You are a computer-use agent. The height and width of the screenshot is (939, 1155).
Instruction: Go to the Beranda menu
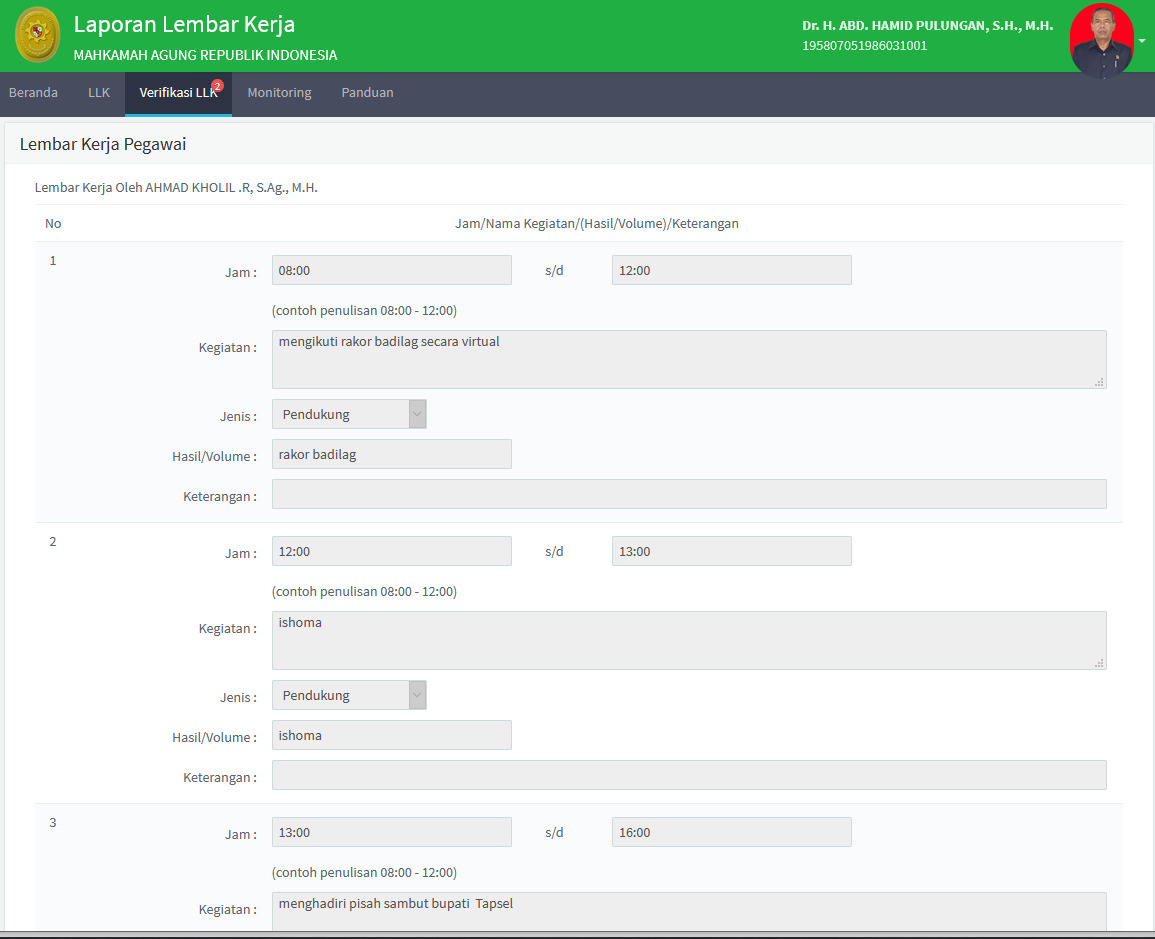[33, 93]
